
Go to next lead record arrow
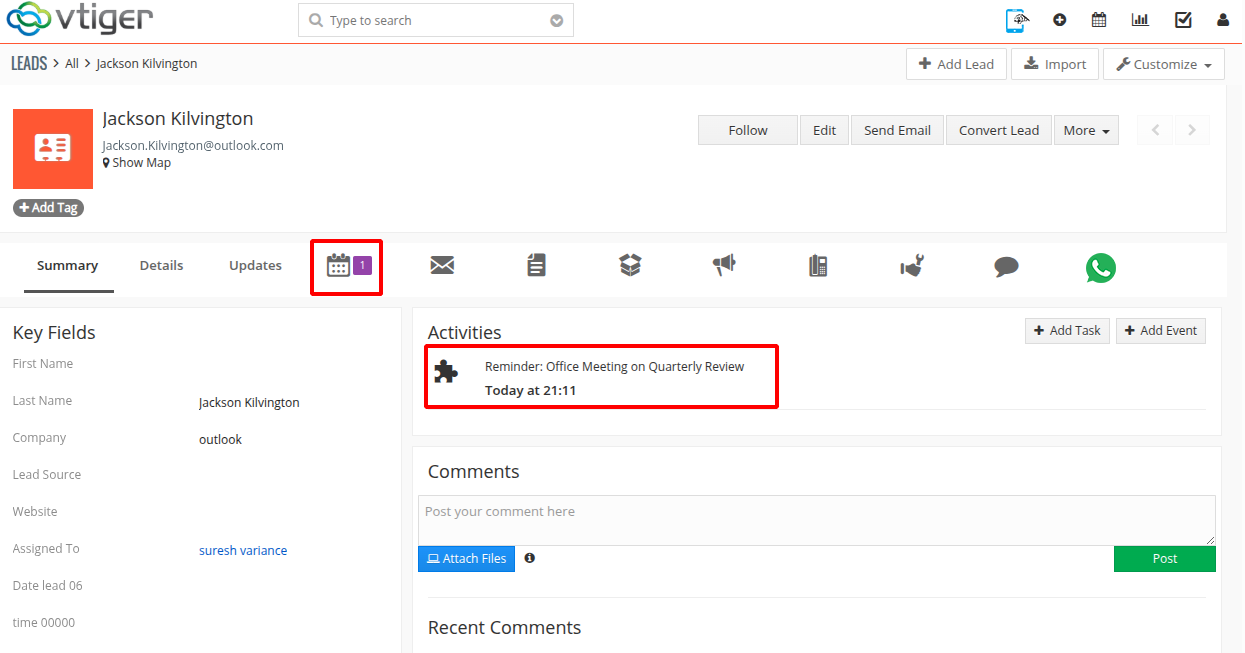point(1192,130)
